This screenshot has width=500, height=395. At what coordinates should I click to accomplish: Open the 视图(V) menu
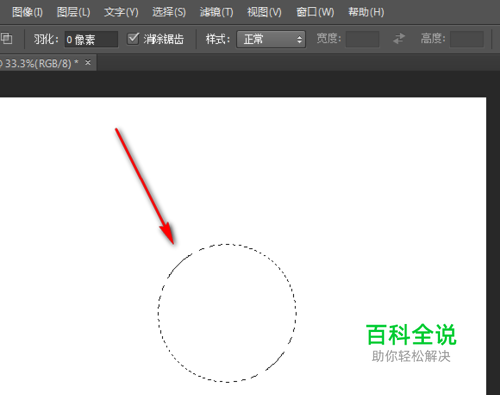click(264, 12)
